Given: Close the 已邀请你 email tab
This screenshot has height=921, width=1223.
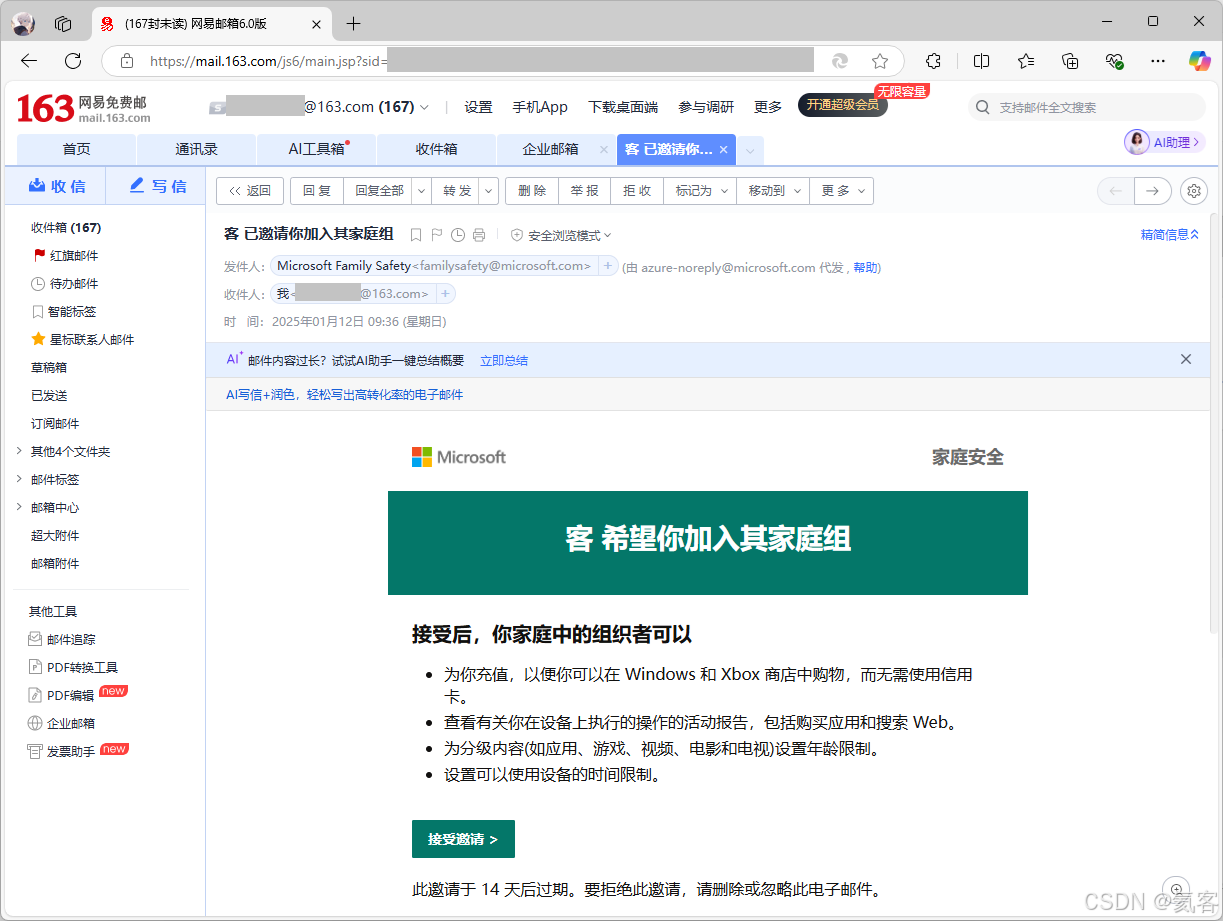Looking at the screenshot, I should 724,149.
